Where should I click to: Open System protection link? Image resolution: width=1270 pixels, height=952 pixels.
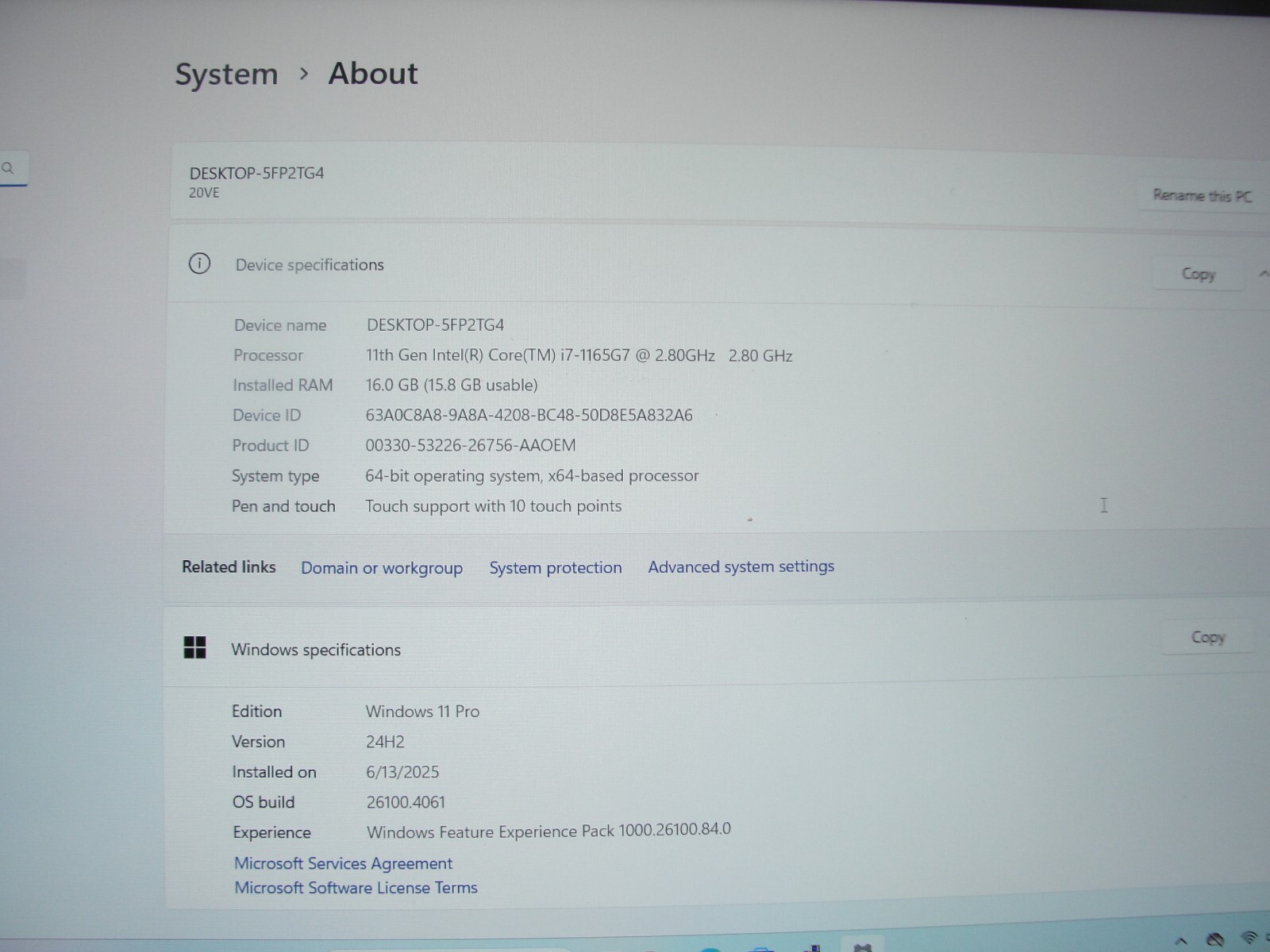tap(556, 567)
